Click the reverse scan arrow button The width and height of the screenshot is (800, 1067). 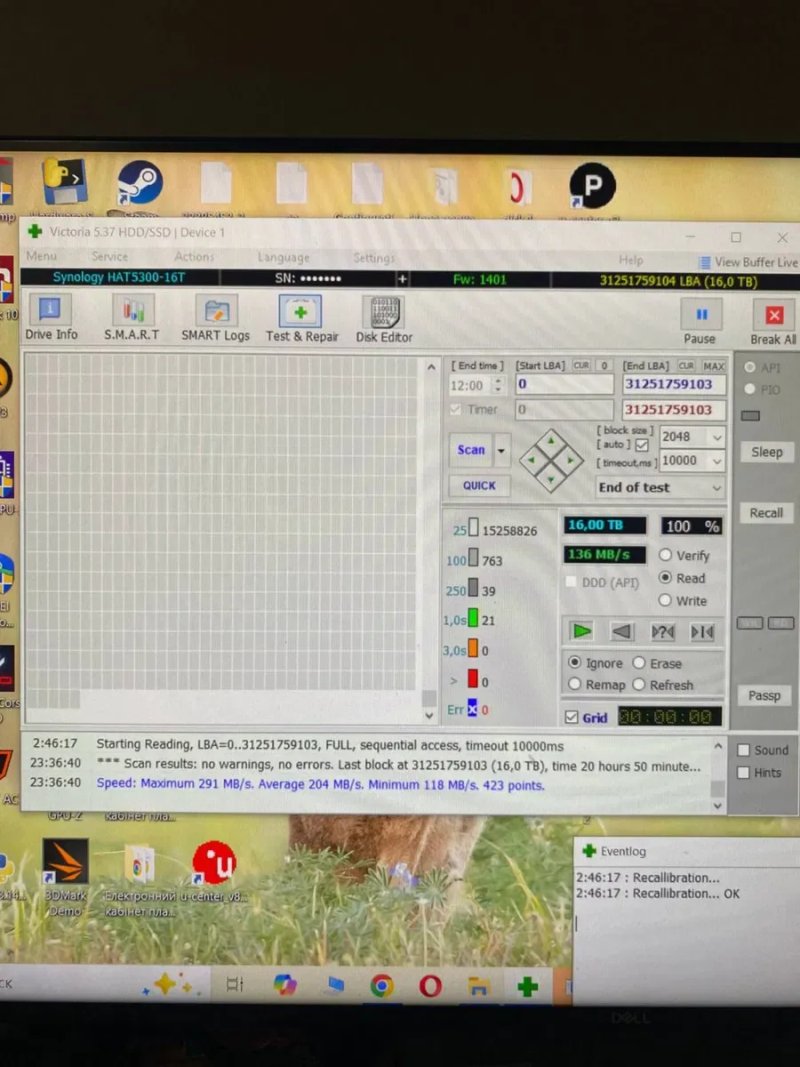[621, 631]
